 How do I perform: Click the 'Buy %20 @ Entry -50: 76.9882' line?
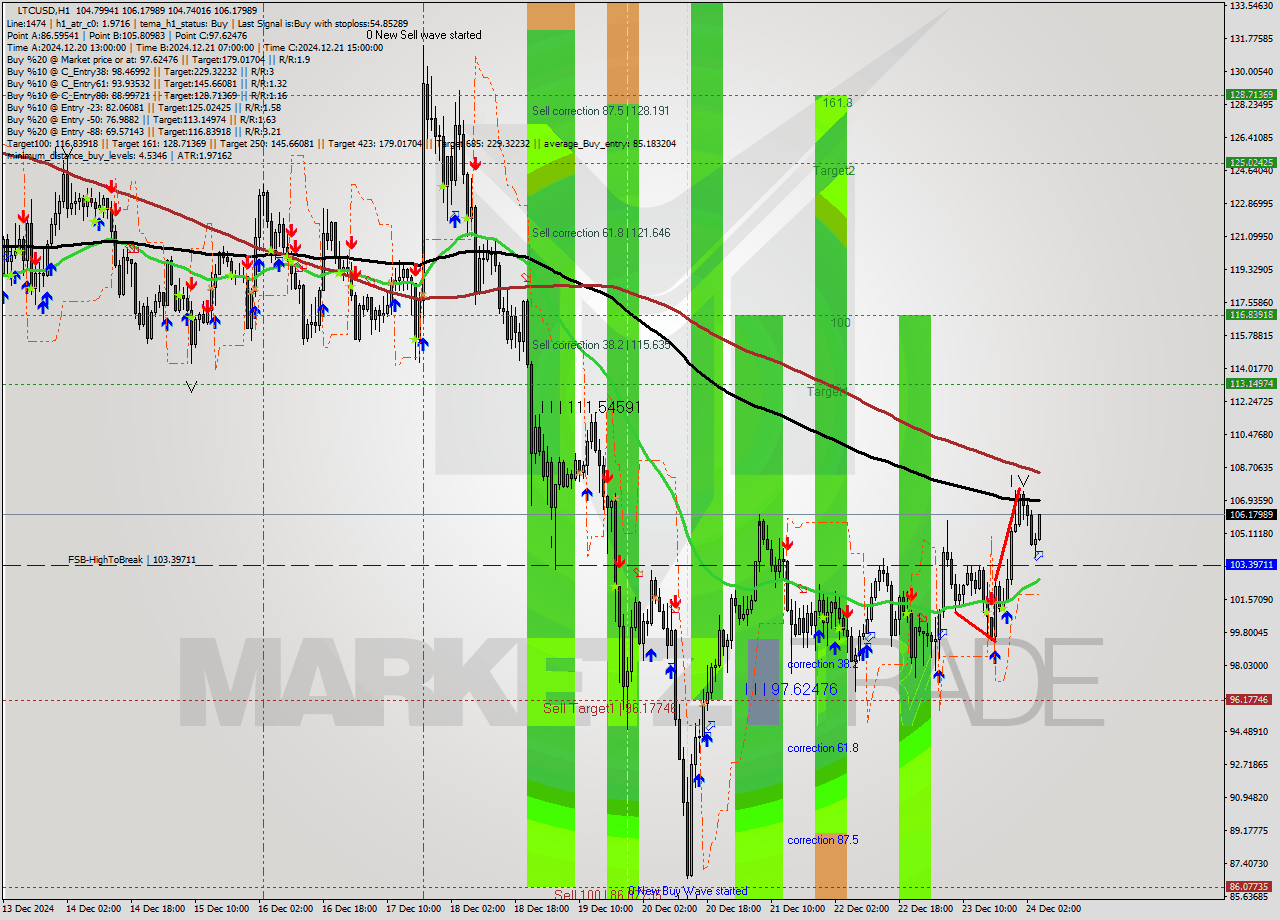click(140, 120)
